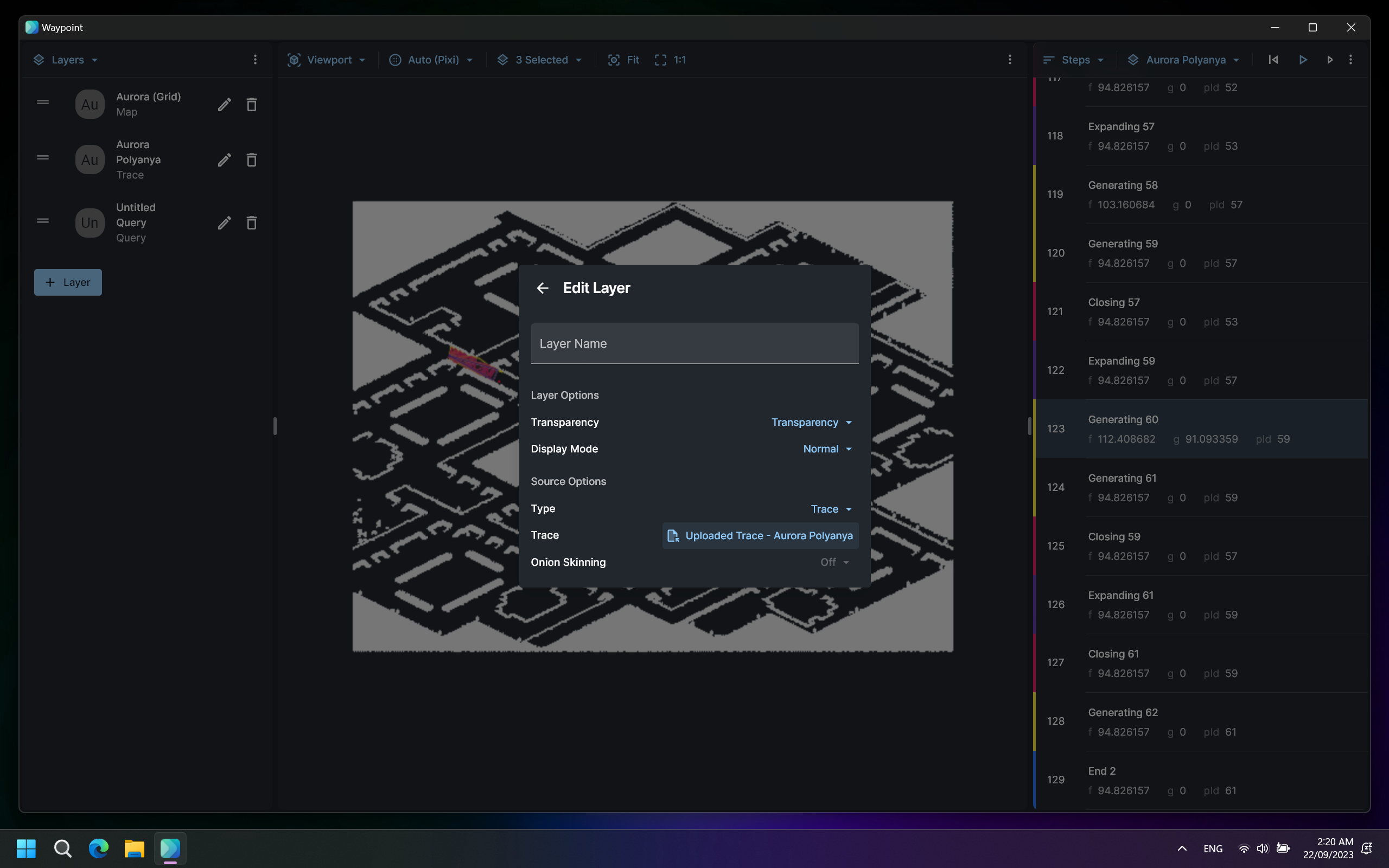The width and height of the screenshot is (1389, 868).
Task: Open the Layers panel dropdown
Action: [66, 60]
